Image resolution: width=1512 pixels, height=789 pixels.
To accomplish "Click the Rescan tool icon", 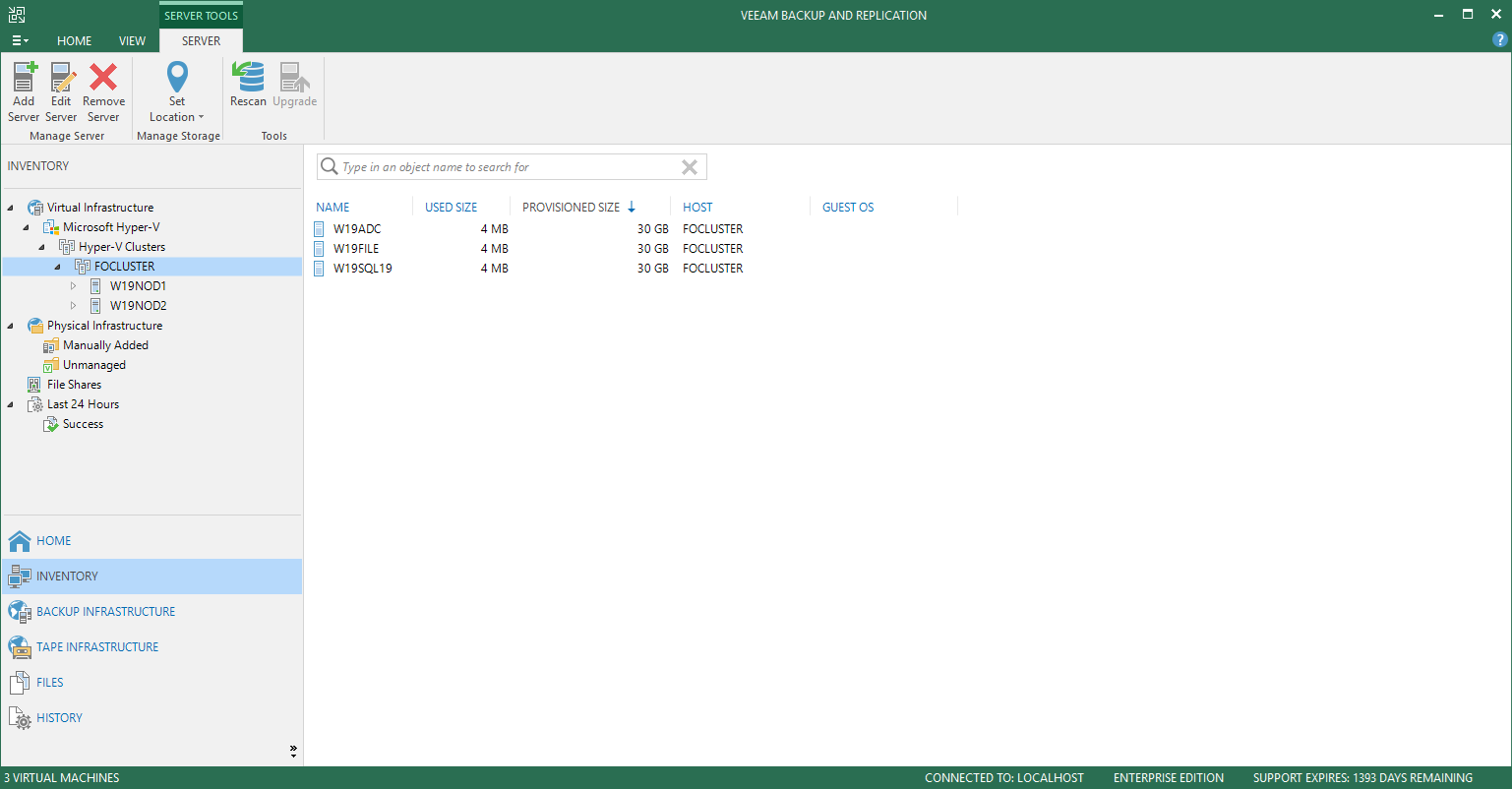I will click(x=248, y=77).
